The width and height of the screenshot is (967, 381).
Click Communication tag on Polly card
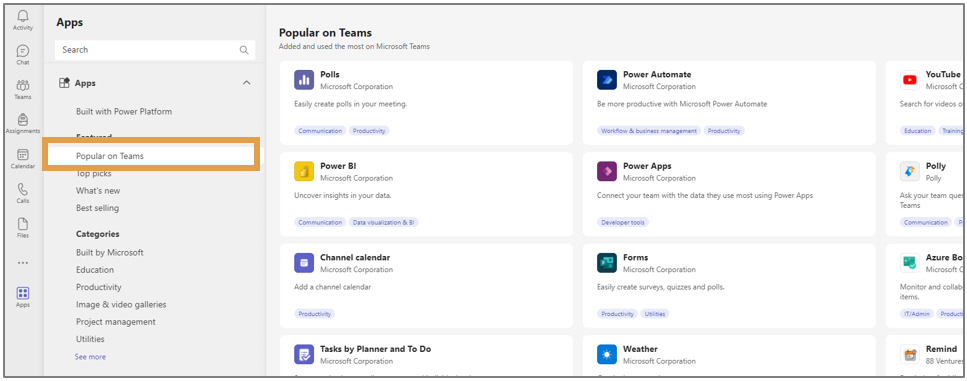pos(926,223)
